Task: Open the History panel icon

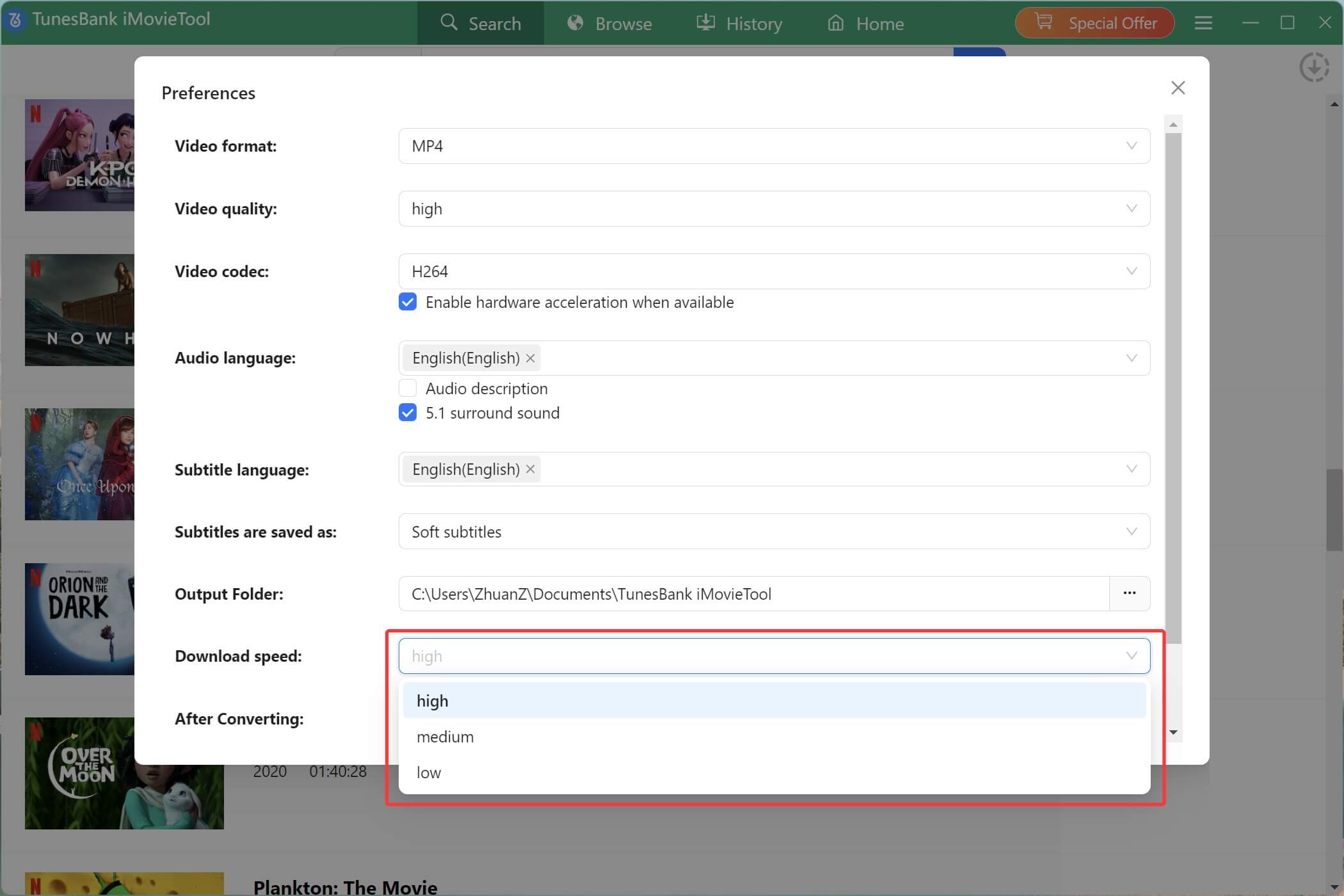Action: (705, 23)
